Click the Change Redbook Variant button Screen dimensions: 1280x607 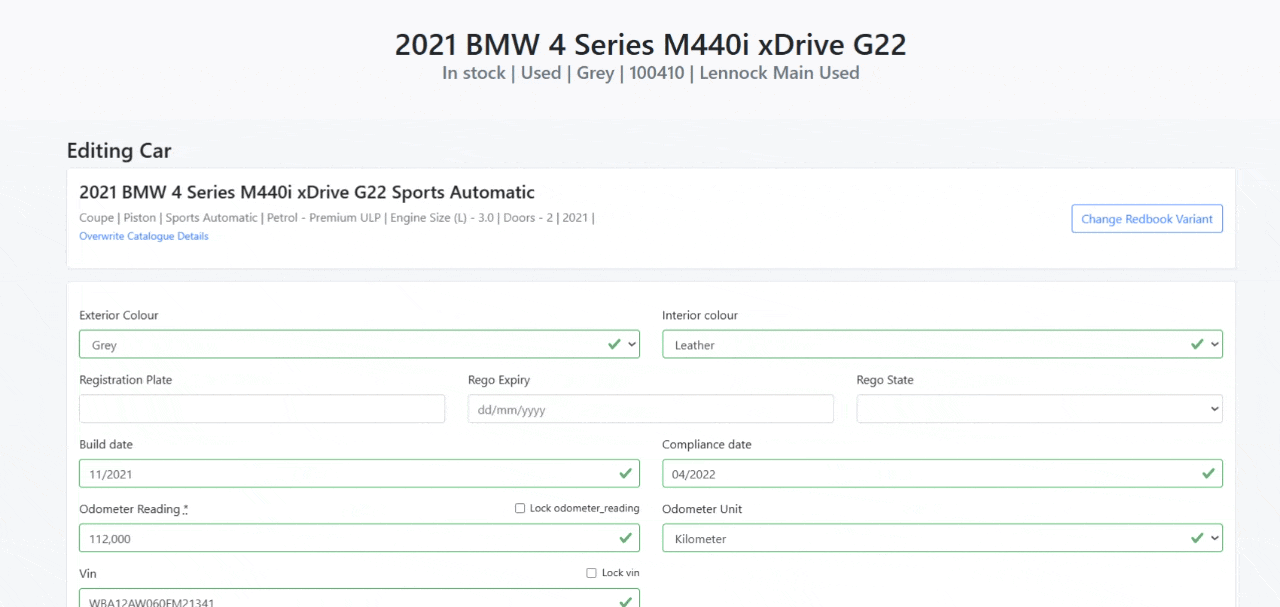1146,219
